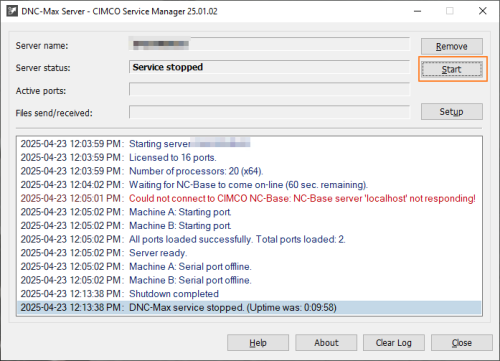Select the 'Server ready' log entry
500x361 pixels.
(249, 253)
